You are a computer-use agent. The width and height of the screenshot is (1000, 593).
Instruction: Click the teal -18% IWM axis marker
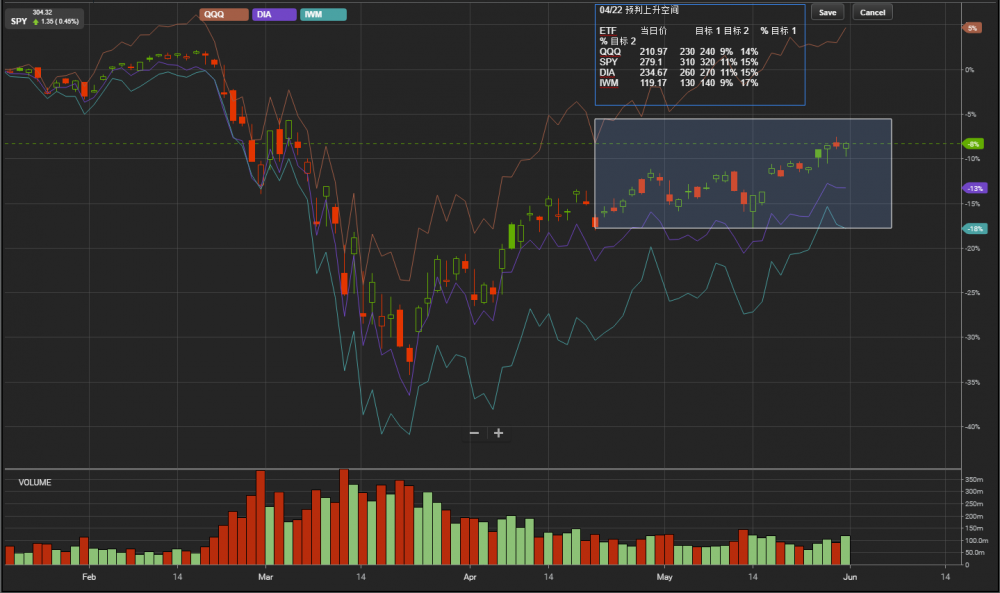pyautogui.click(x=973, y=229)
